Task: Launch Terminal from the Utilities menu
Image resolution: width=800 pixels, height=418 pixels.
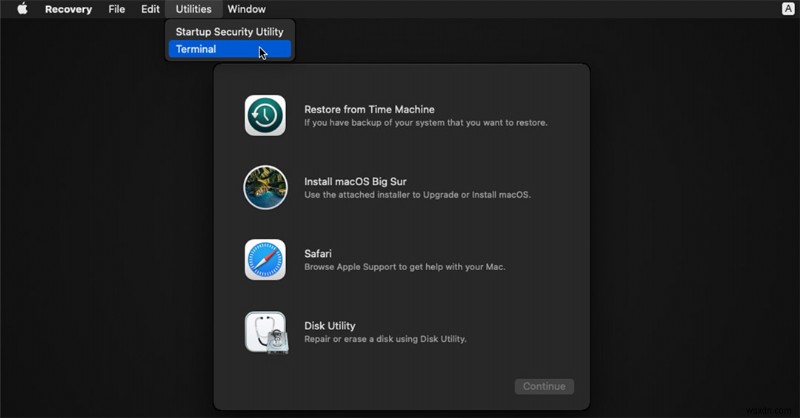Action: (x=230, y=49)
